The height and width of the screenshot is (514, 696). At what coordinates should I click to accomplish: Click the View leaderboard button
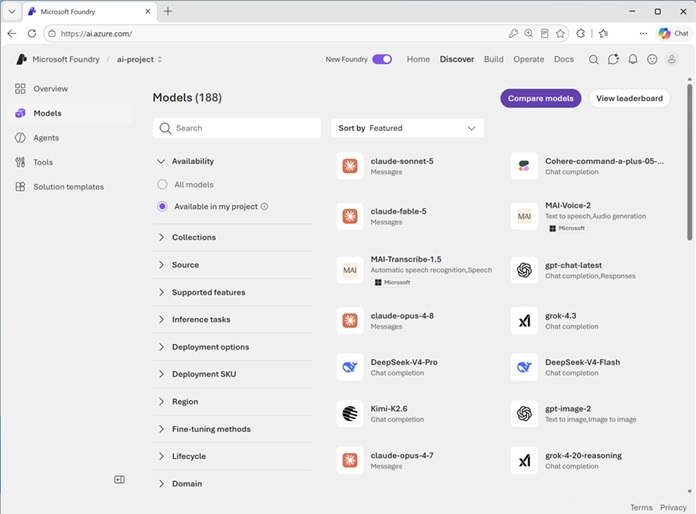[x=629, y=98]
